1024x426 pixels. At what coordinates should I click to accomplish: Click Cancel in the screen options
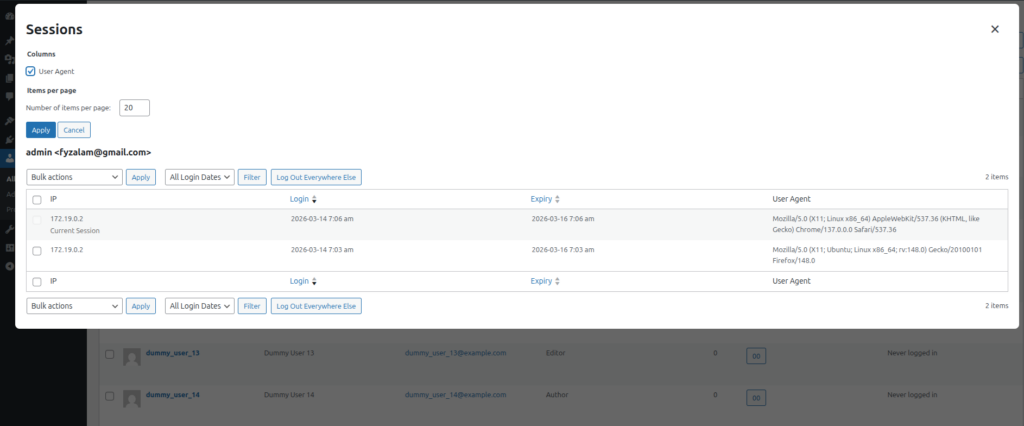pyautogui.click(x=74, y=130)
